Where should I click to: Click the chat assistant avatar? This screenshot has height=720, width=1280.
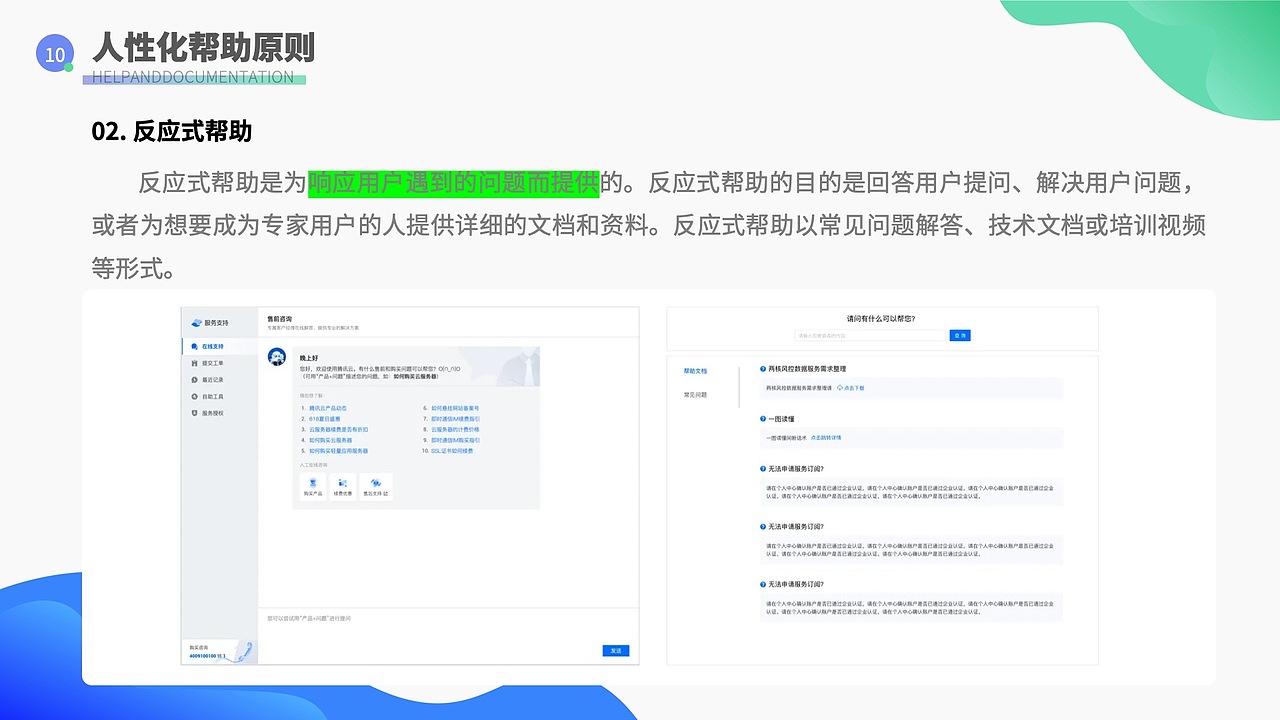coord(276,356)
